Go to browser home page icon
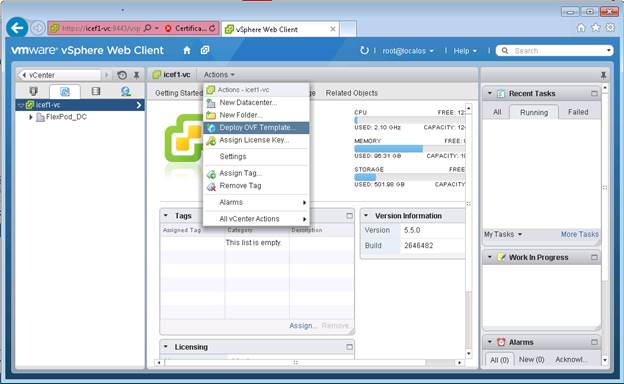 581,27
